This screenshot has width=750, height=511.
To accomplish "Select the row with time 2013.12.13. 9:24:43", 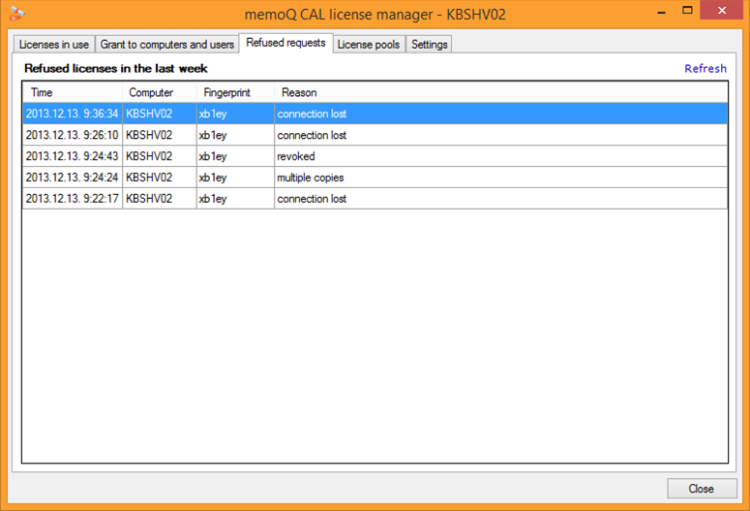I will coord(375,156).
